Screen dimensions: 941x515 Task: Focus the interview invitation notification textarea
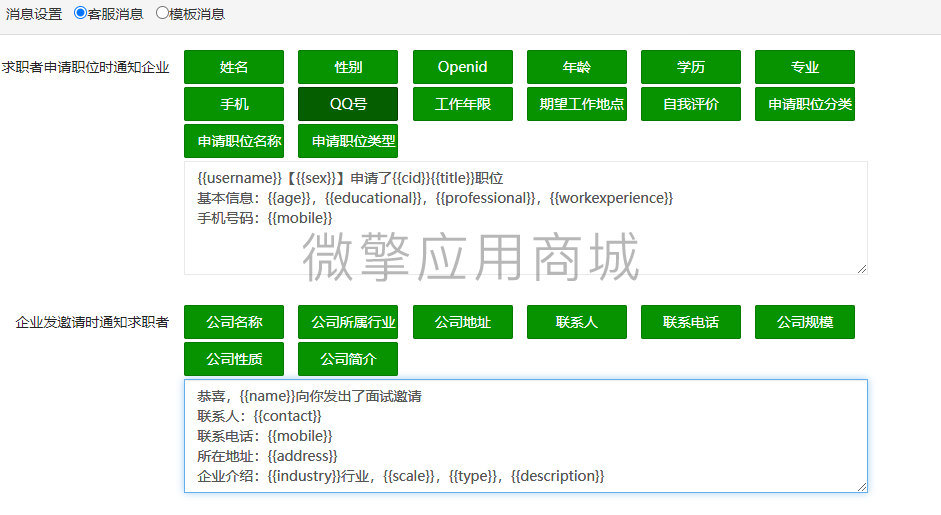526,436
